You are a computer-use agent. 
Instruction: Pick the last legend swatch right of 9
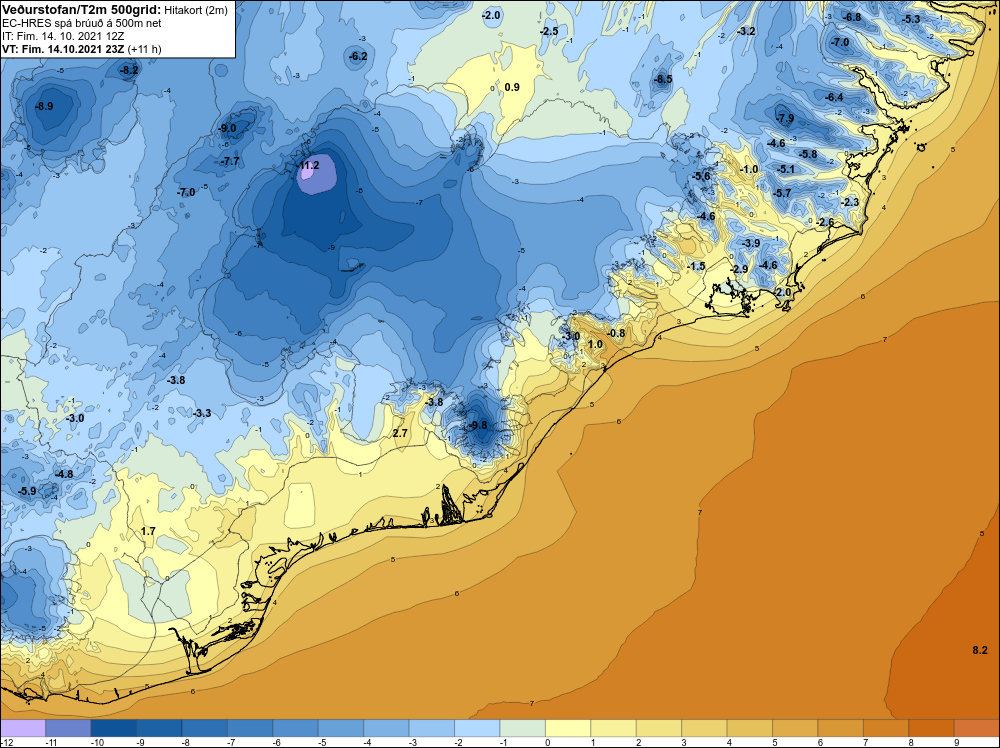pyautogui.click(x=977, y=728)
